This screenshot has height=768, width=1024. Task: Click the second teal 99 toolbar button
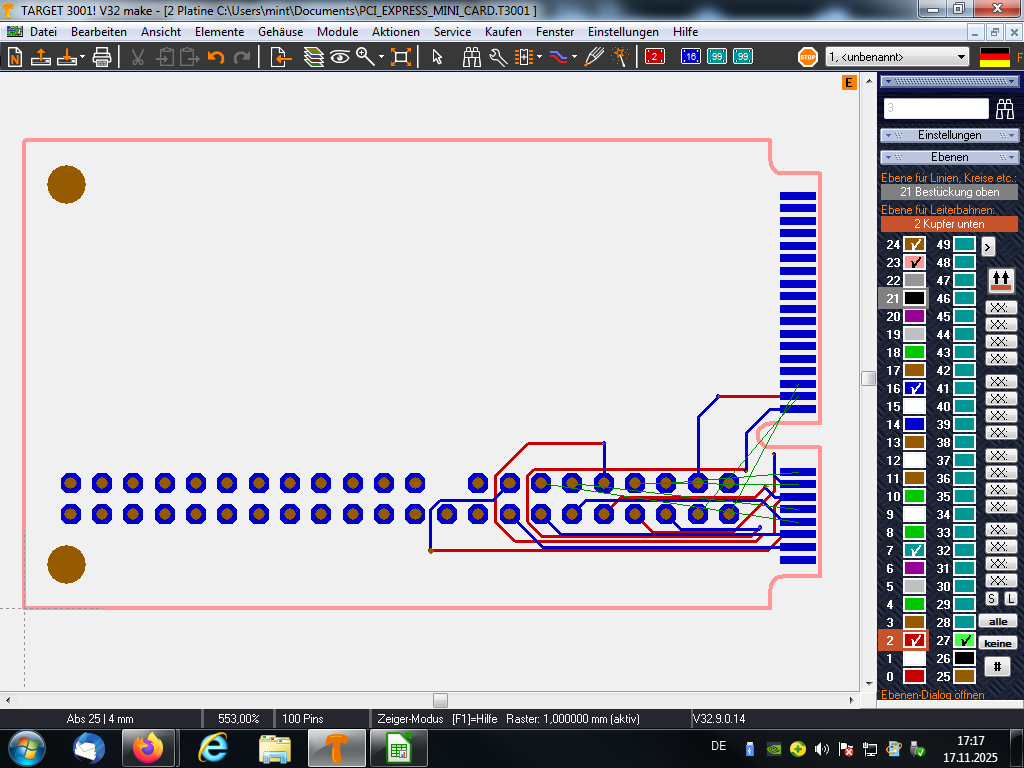click(x=743, y=57)
